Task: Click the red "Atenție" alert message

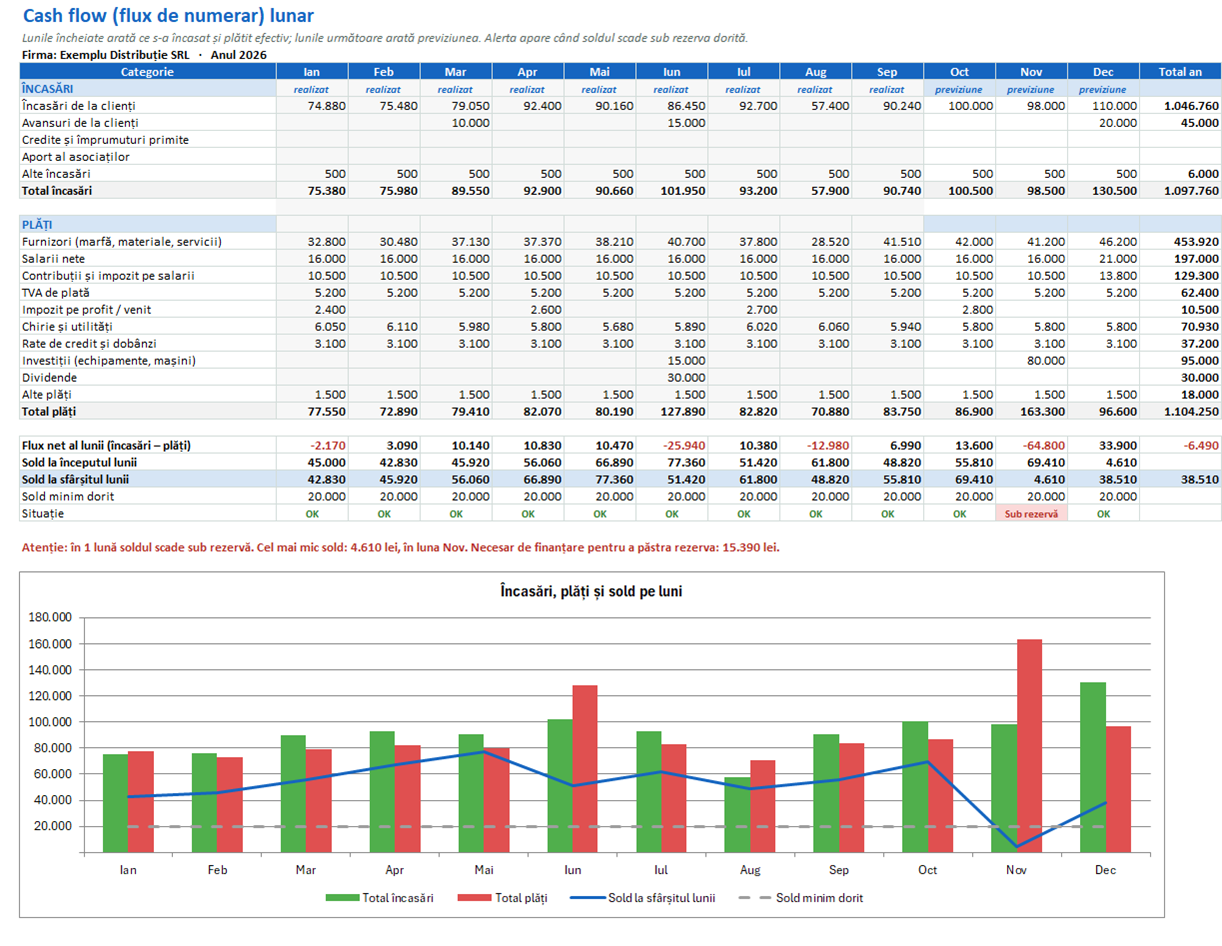Action: (x=400, y=547)
